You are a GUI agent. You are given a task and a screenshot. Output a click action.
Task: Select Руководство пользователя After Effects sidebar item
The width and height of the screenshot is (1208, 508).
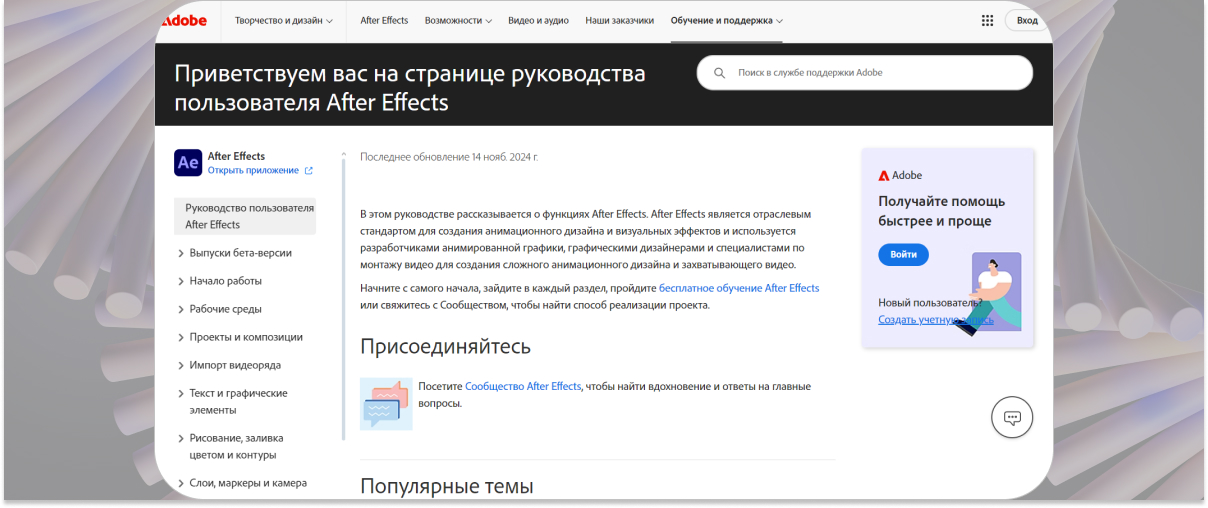click(245, 216)
